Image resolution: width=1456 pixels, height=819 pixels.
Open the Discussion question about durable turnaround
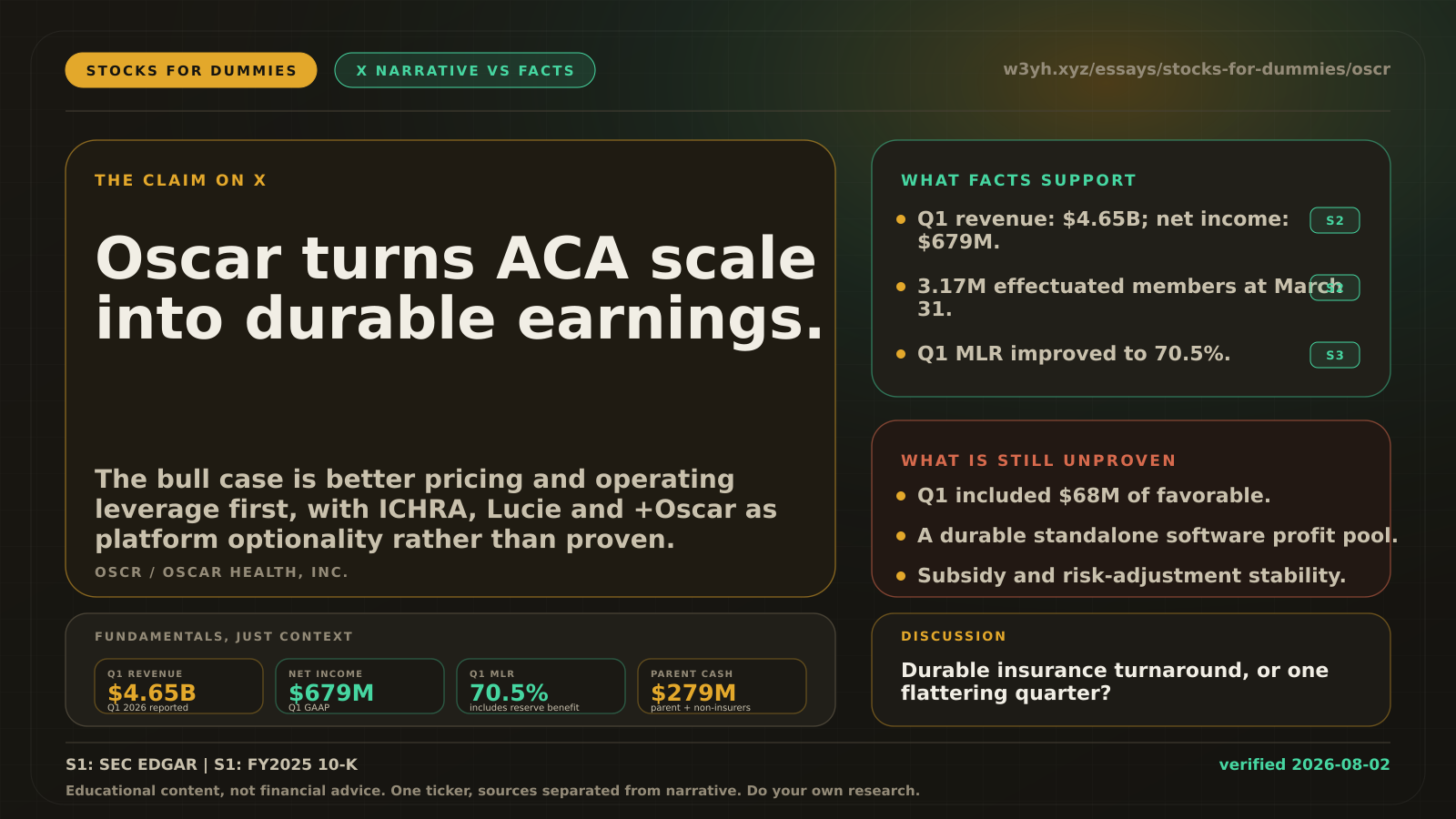coord(1115,682)
